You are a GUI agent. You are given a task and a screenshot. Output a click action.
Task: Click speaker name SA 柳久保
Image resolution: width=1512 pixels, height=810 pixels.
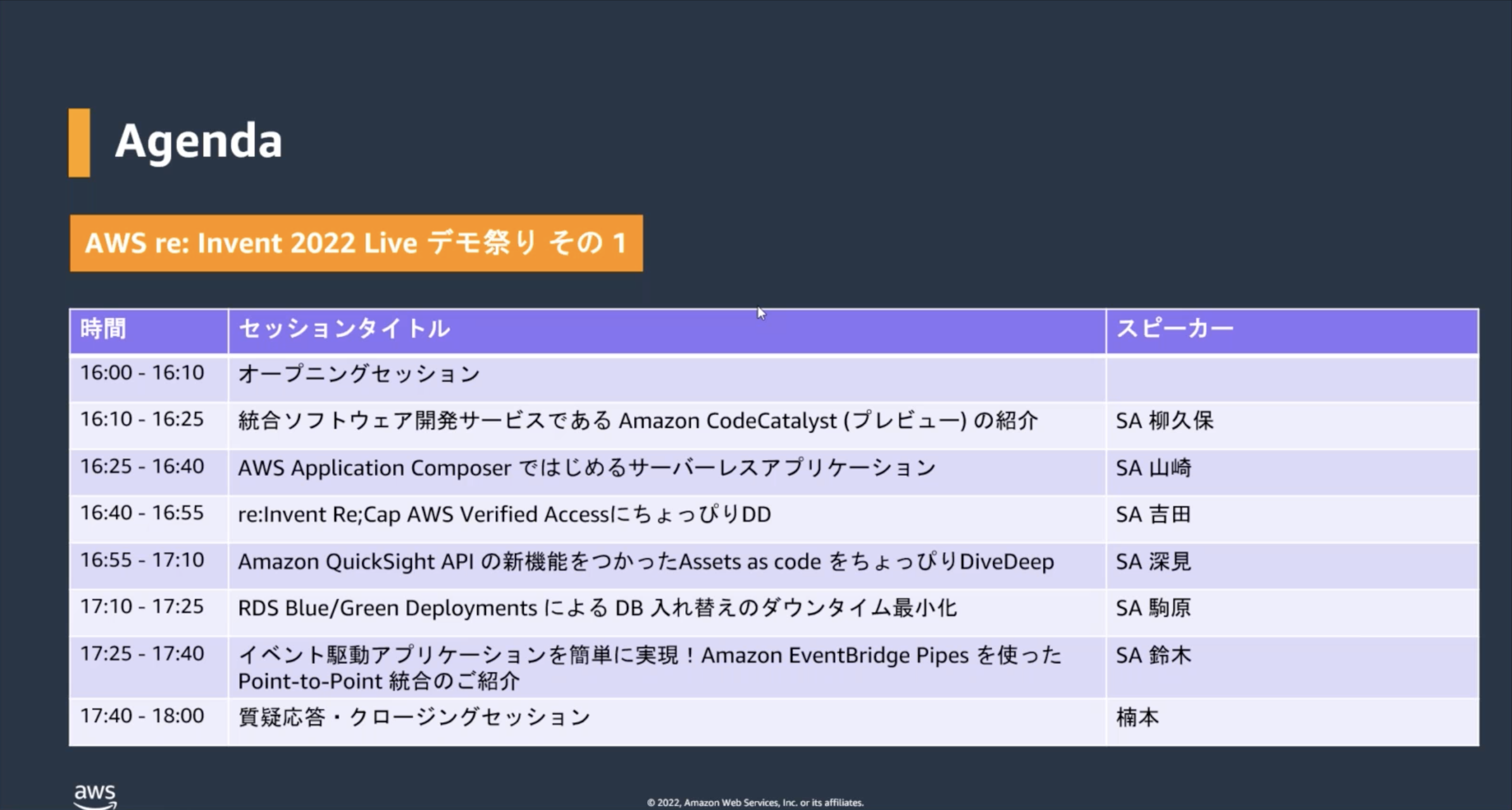[1164, 421]
